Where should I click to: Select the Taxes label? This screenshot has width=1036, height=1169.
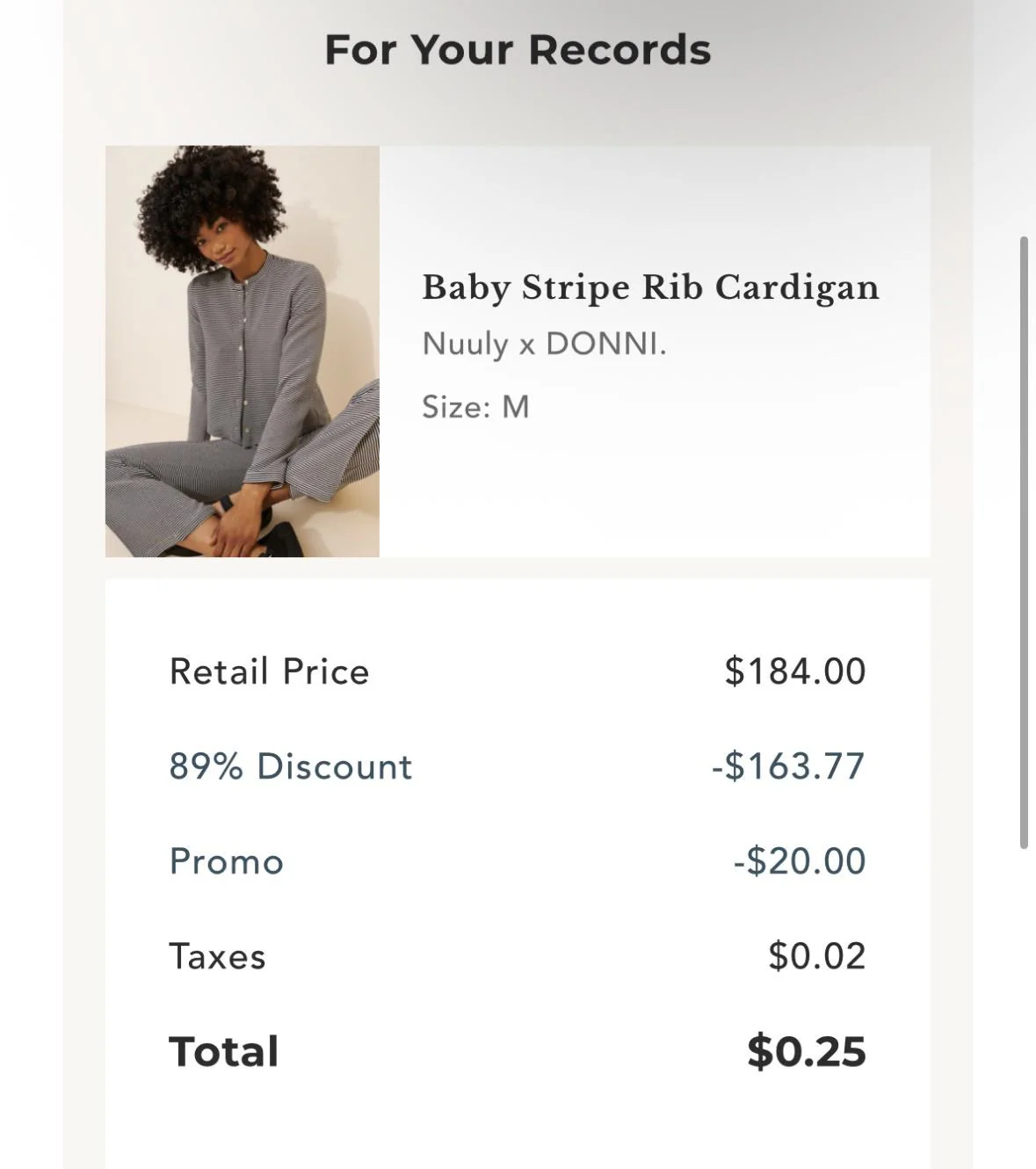click(217, 955)
